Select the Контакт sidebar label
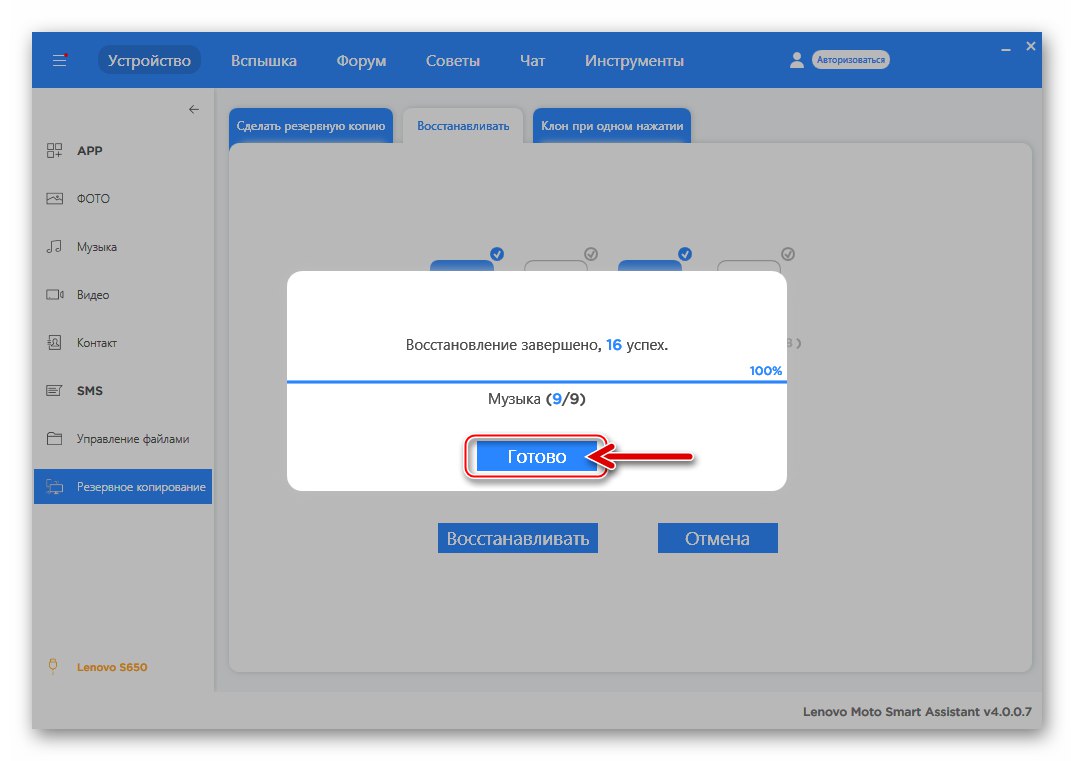 click(x=97, y=342)
